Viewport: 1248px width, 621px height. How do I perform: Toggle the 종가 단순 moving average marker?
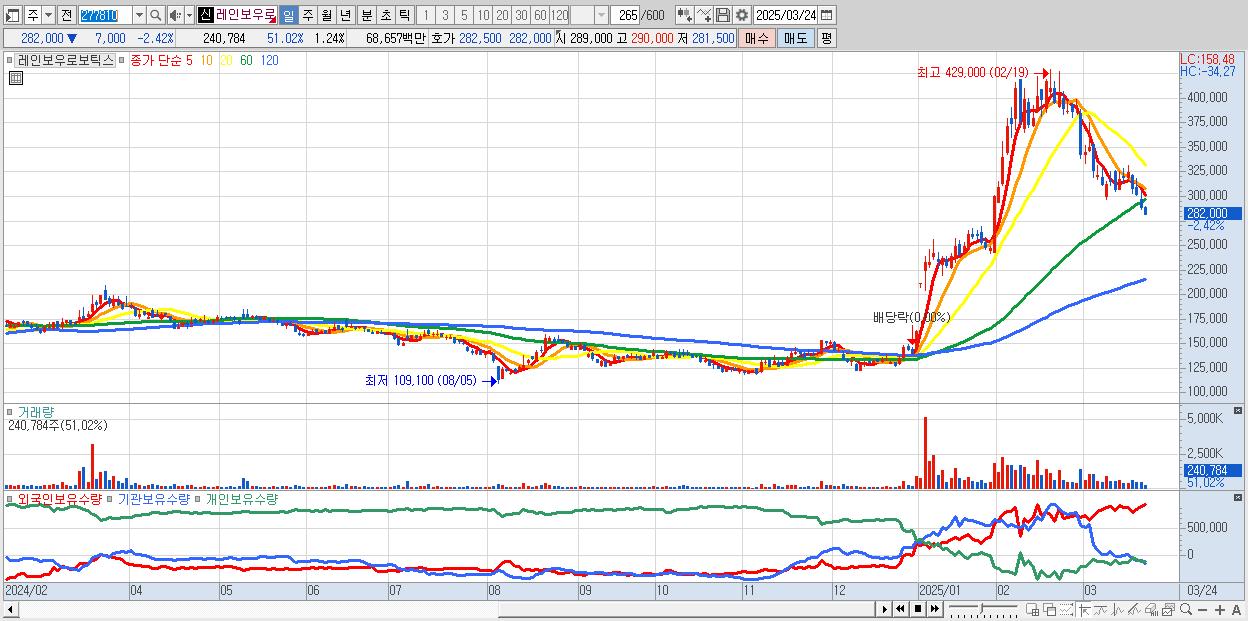click(x=122, y=60)
